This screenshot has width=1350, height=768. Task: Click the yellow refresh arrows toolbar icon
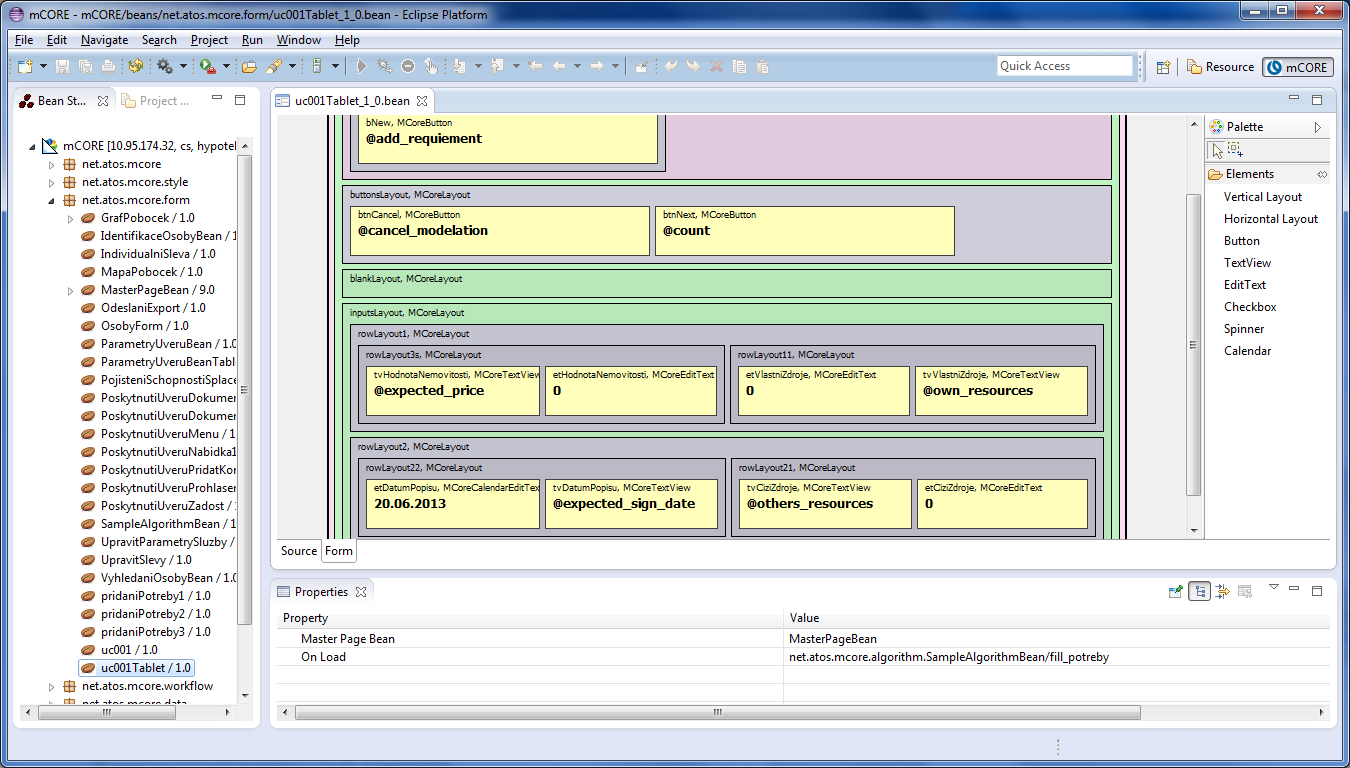pos(136,66)
